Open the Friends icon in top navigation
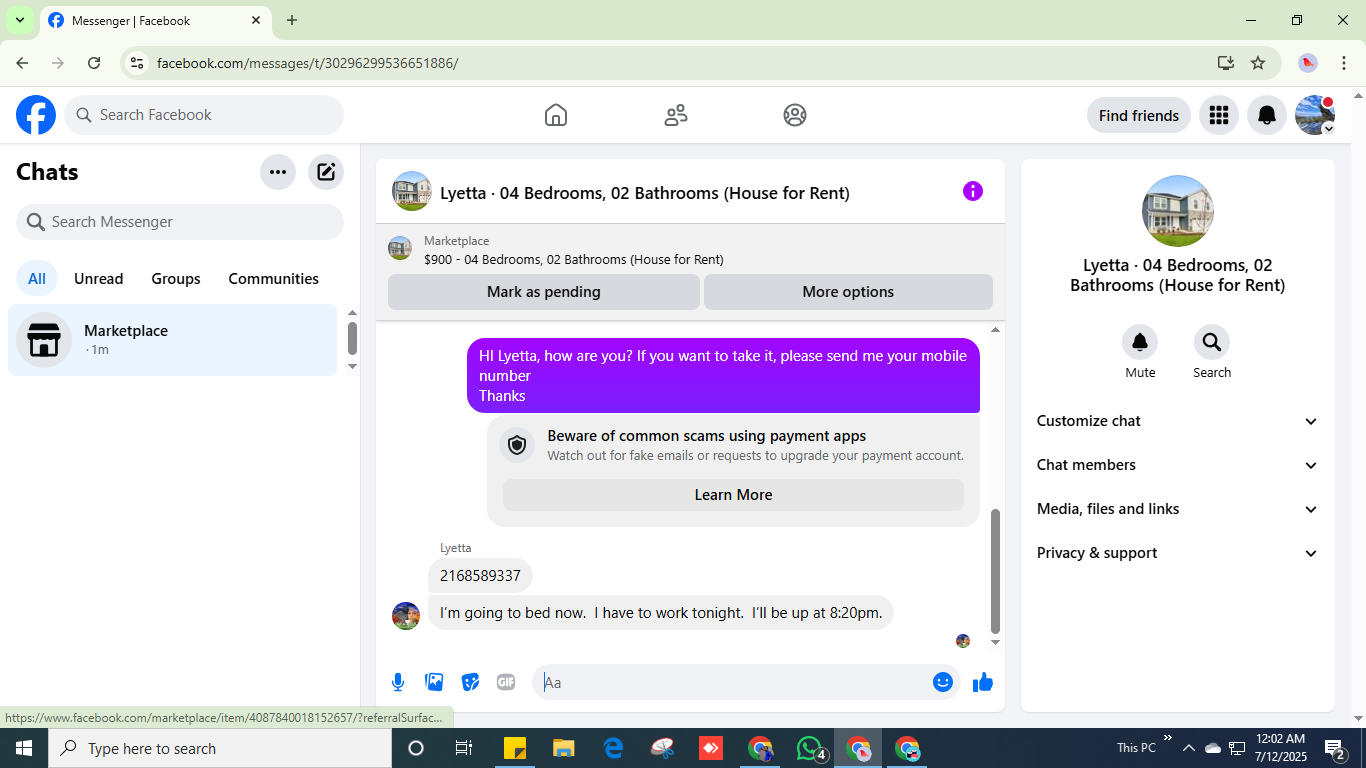The height and width of the screenshot is (768, 1366). 676,115
